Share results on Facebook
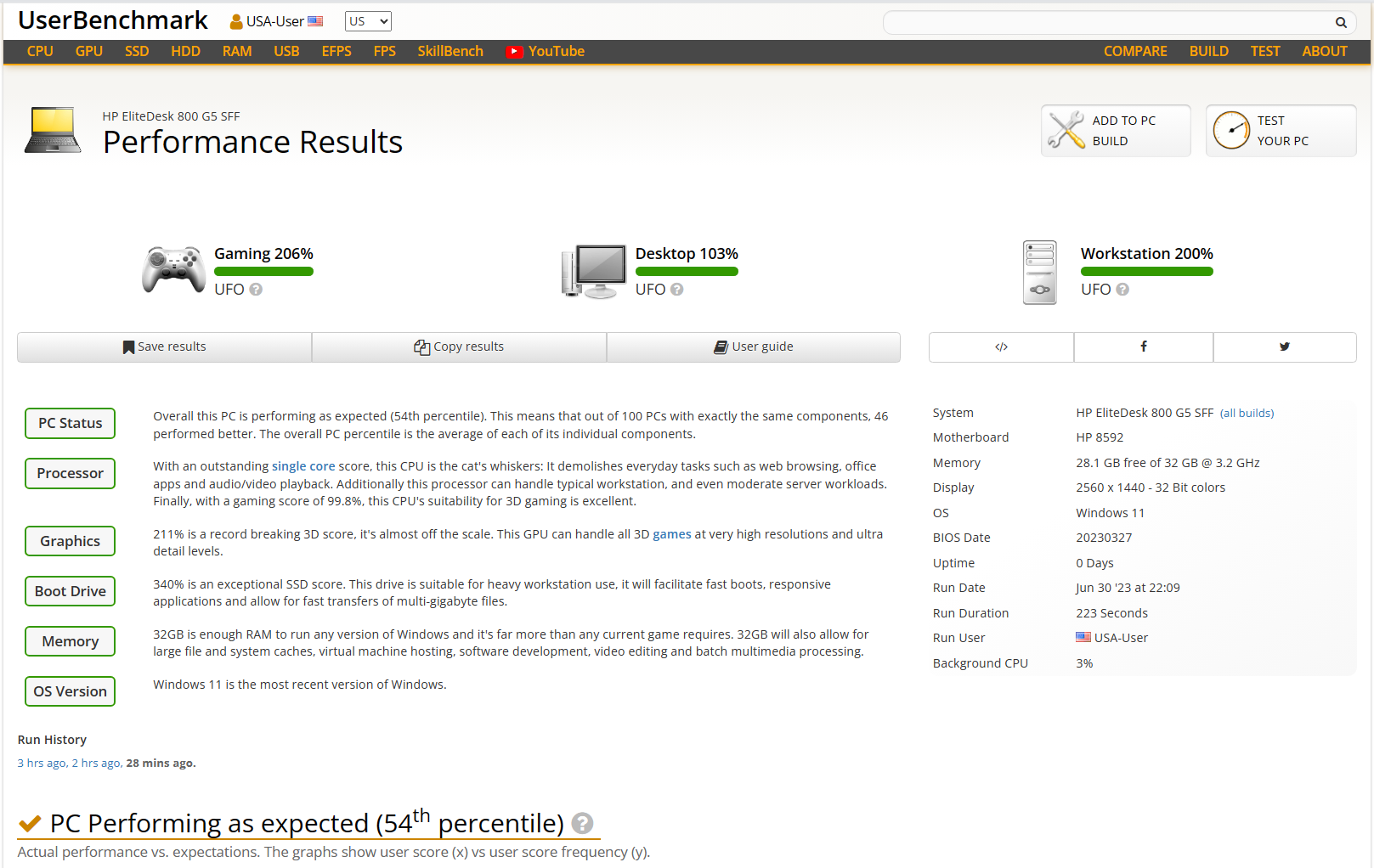The width and height of the screenshot is (1374, 868). coord(1144,347)
